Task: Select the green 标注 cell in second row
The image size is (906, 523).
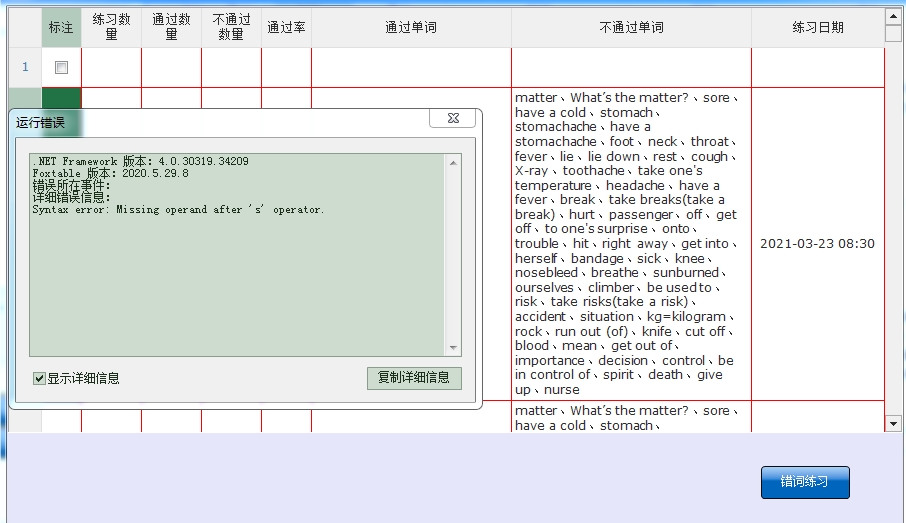Action: pyautogui.click(x=61, y=98)
